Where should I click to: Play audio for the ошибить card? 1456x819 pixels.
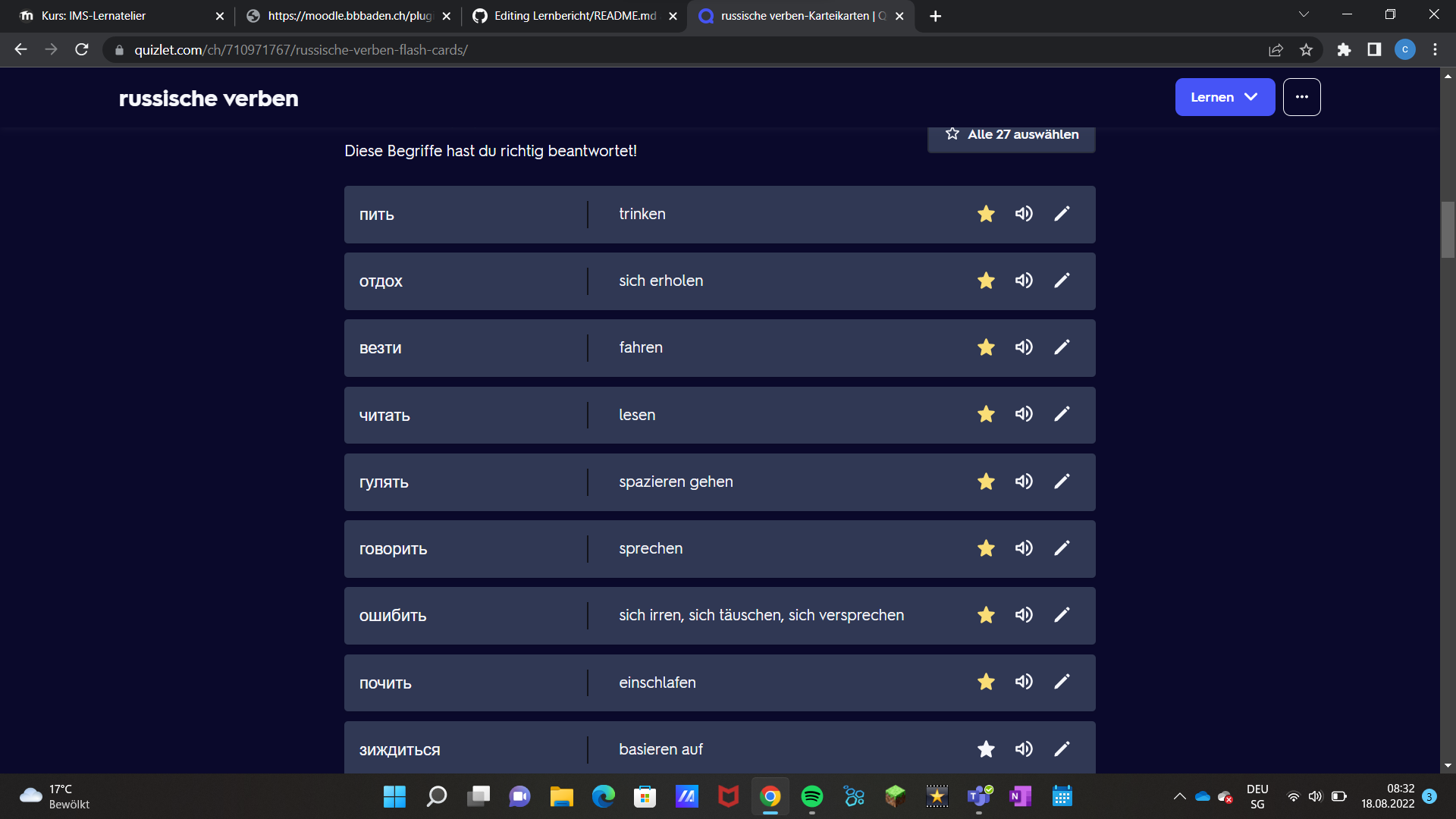[1024, 615]
